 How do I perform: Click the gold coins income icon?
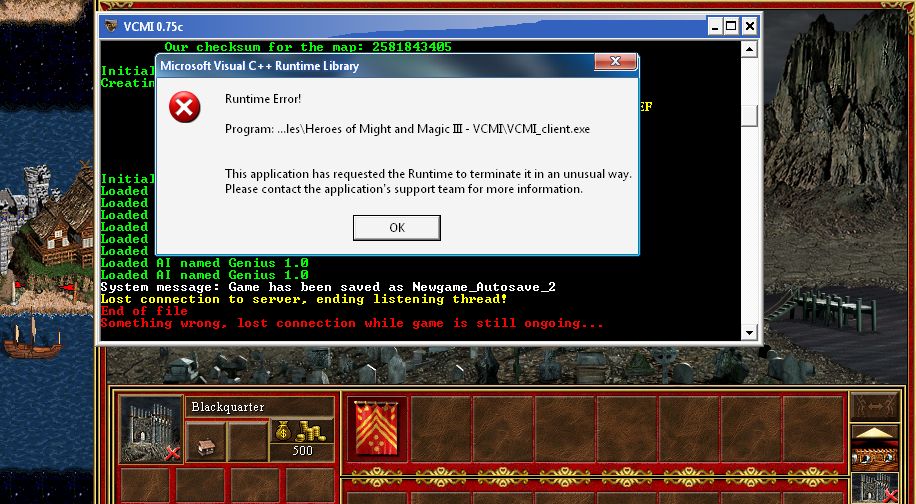click(289, 433)
